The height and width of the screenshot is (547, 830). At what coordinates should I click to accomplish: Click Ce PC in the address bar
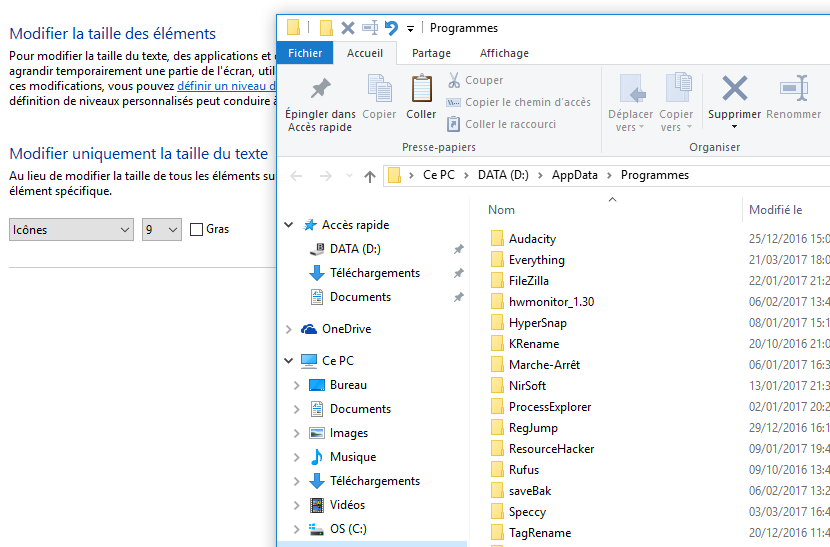(x=438, y=175)
